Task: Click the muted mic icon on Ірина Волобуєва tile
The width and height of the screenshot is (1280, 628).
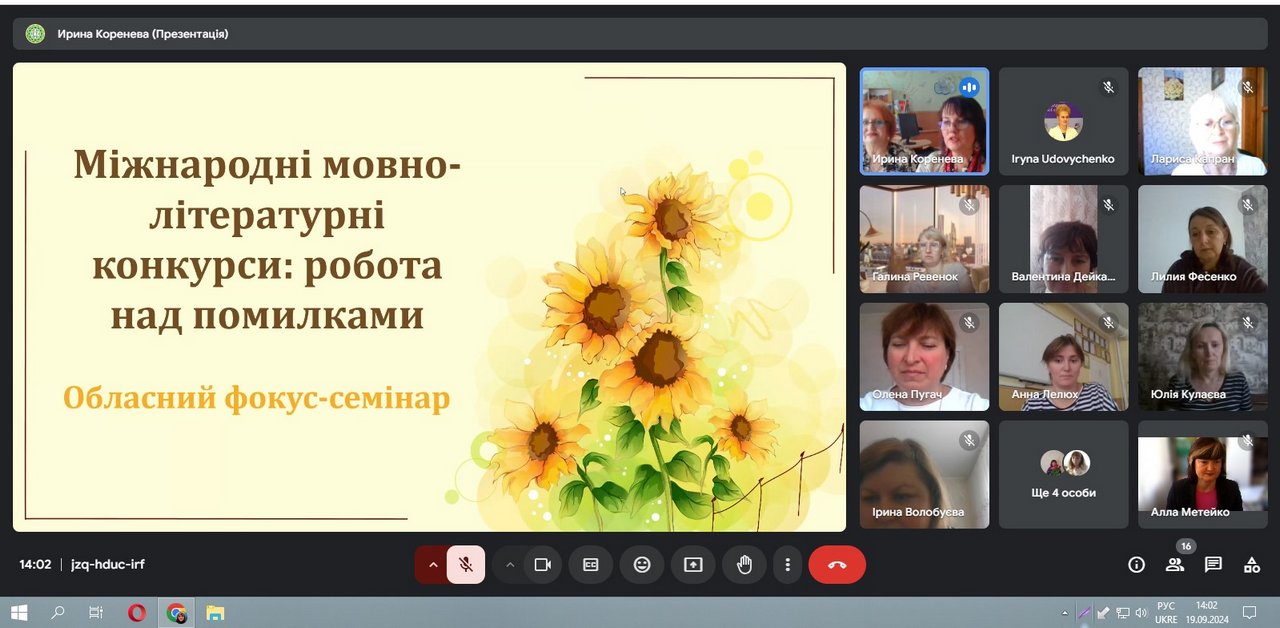Action: 969,440
